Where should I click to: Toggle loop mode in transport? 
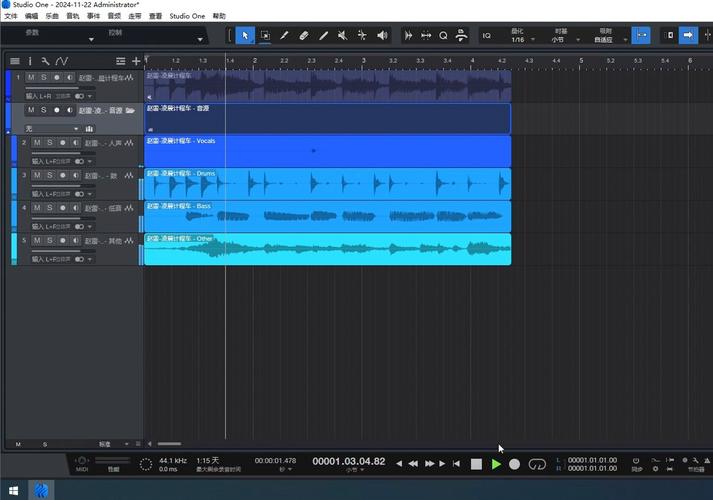(x=537, y=464)
